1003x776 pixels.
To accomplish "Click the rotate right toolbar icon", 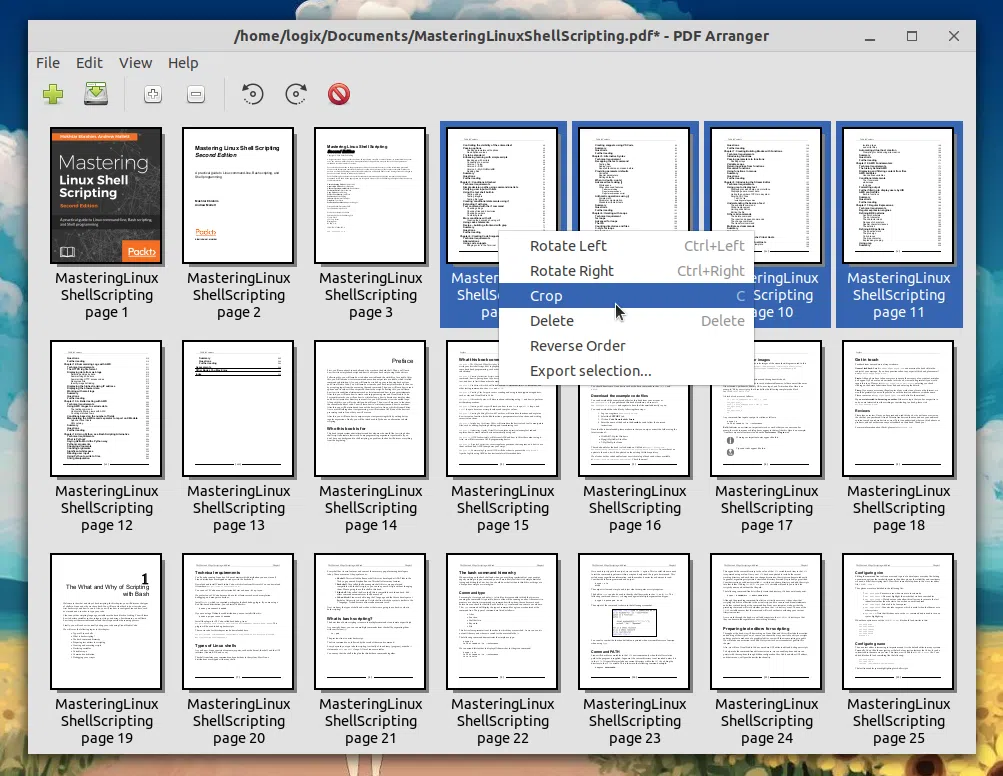I will (x=296, y=94).
